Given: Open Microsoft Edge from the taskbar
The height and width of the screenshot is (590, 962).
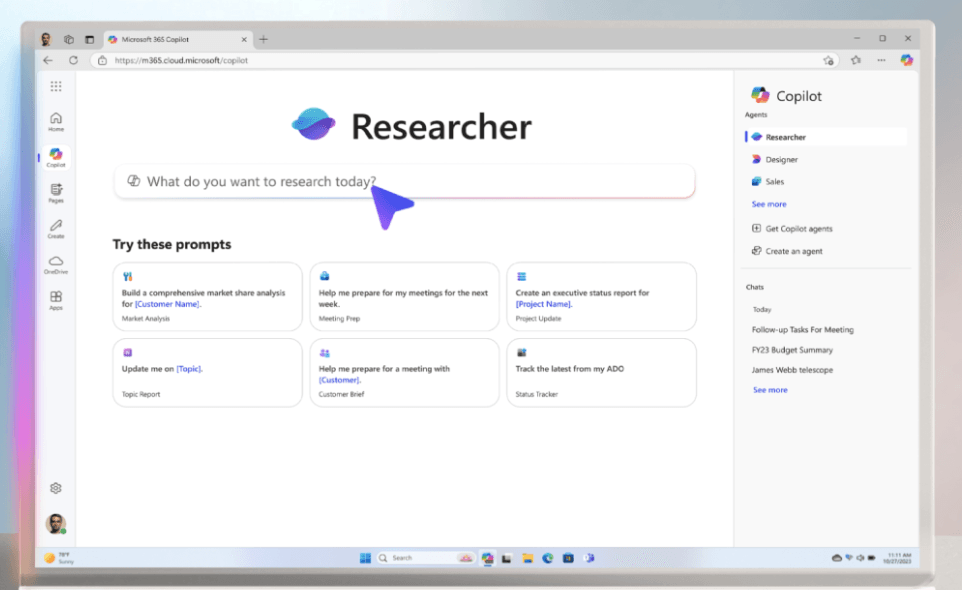Looking at the screenshot, I should [547, 558].
